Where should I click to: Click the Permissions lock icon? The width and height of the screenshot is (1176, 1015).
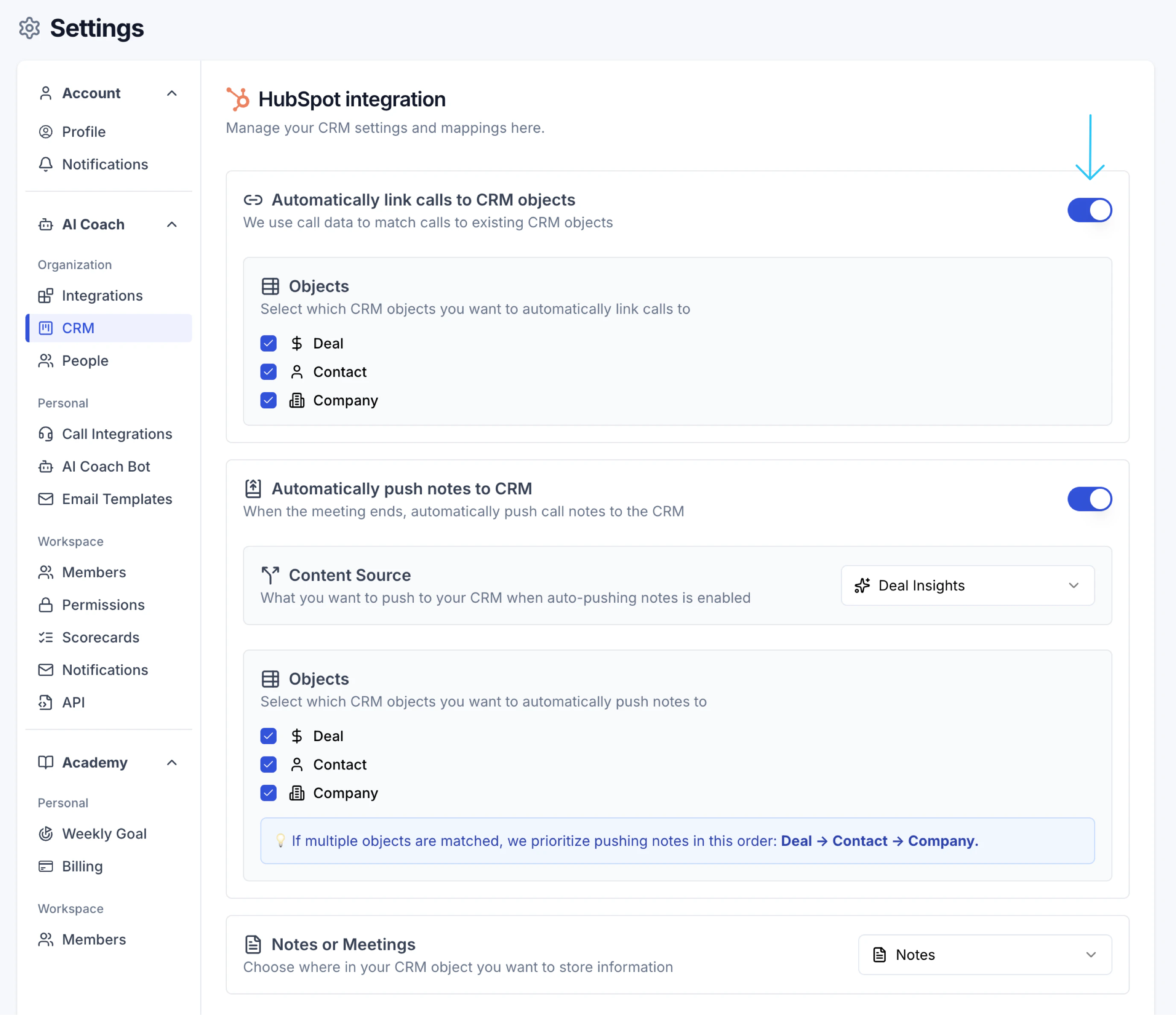[46, 604]
